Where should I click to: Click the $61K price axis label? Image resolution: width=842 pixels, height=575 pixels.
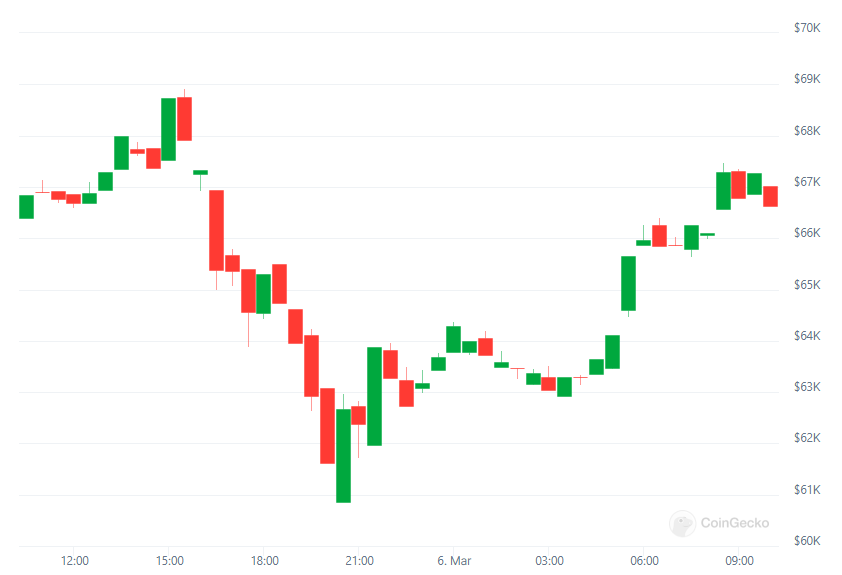[807, 490]
